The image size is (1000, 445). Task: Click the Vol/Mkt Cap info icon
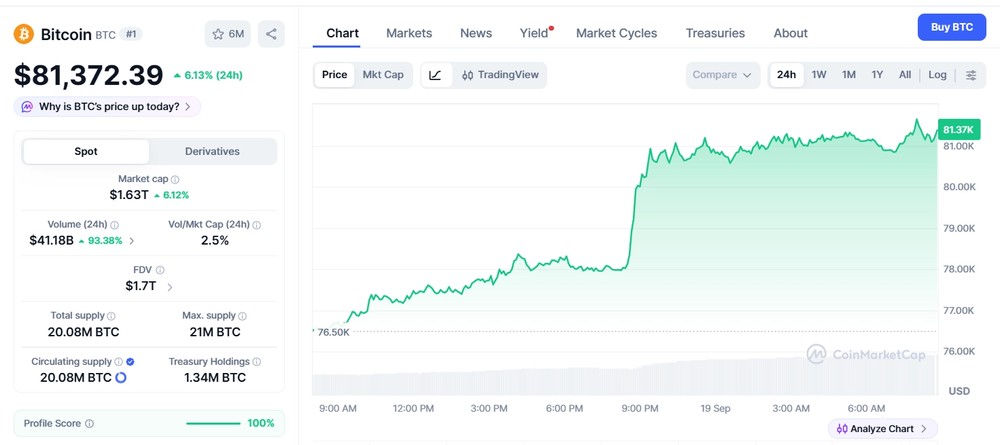tap(256, 225)
